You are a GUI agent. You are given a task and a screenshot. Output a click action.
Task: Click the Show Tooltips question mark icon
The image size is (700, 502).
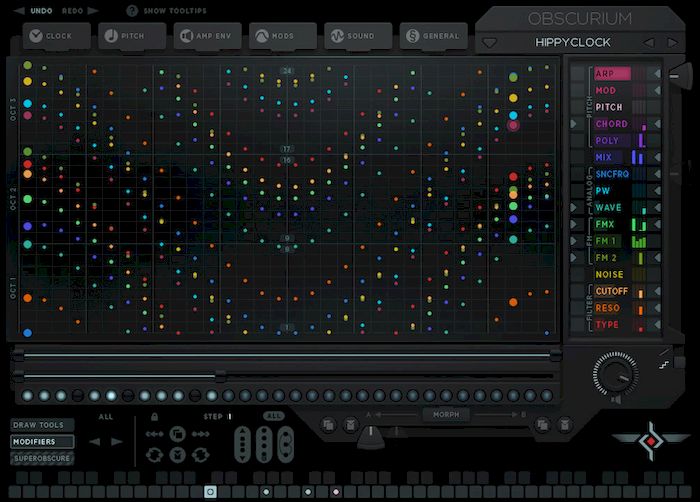click(x=132, y=11)
